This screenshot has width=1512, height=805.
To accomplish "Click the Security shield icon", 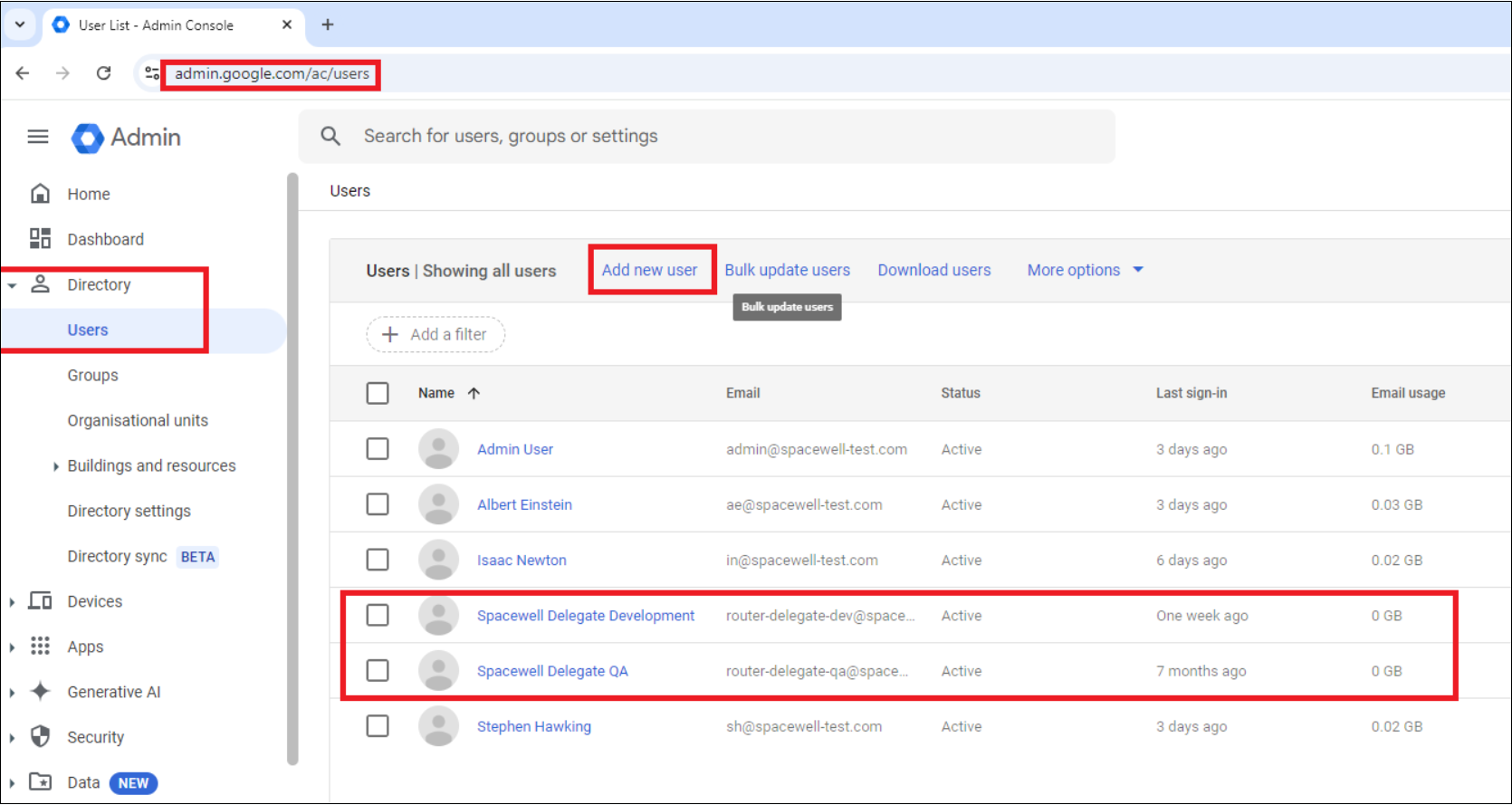I will 40,736.
